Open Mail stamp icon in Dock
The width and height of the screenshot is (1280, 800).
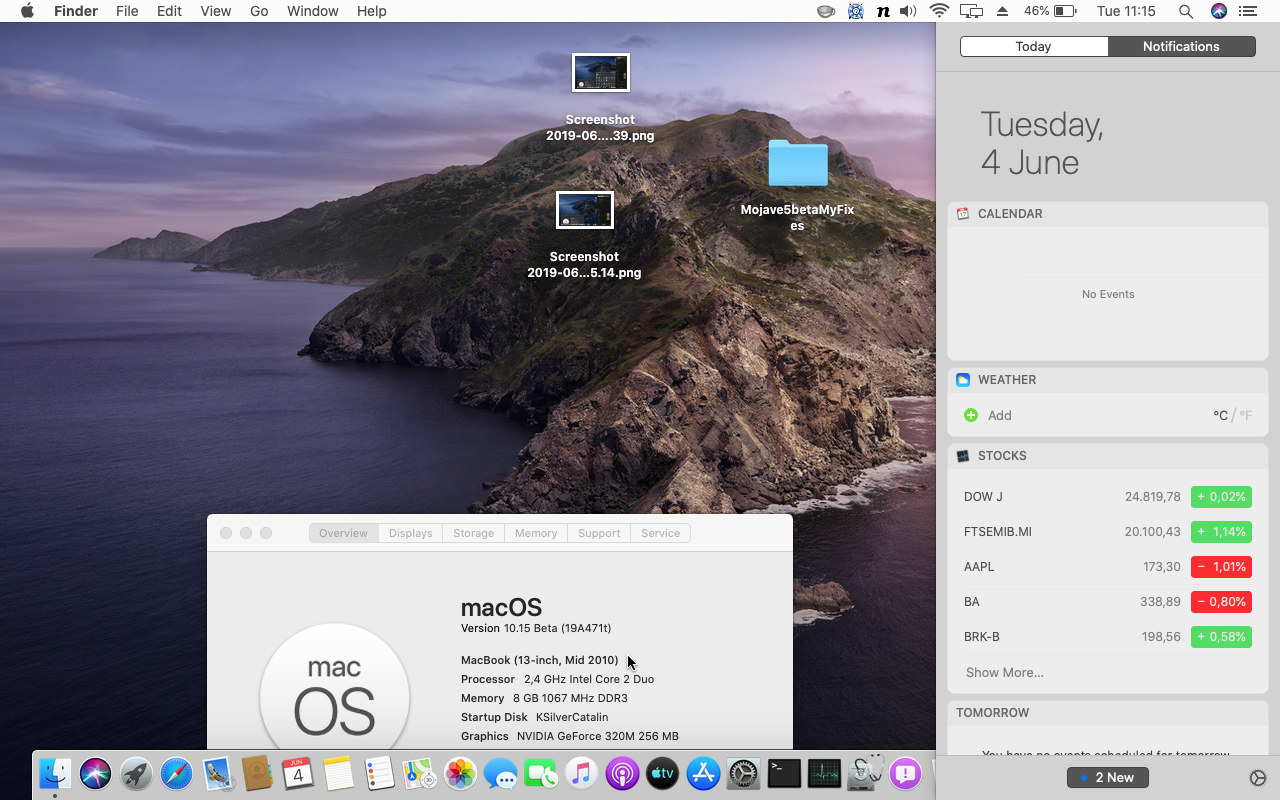click(217, 773)
